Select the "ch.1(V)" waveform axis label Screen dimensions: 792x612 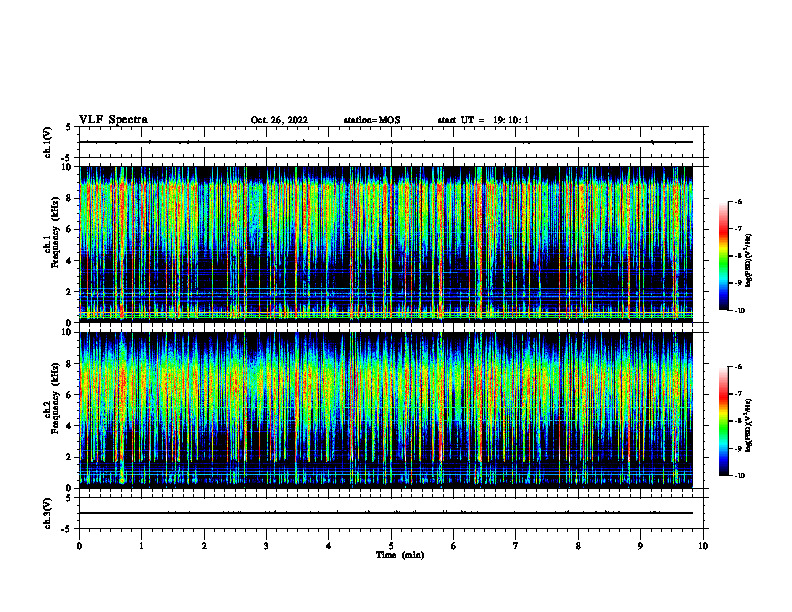pos(48,142)
